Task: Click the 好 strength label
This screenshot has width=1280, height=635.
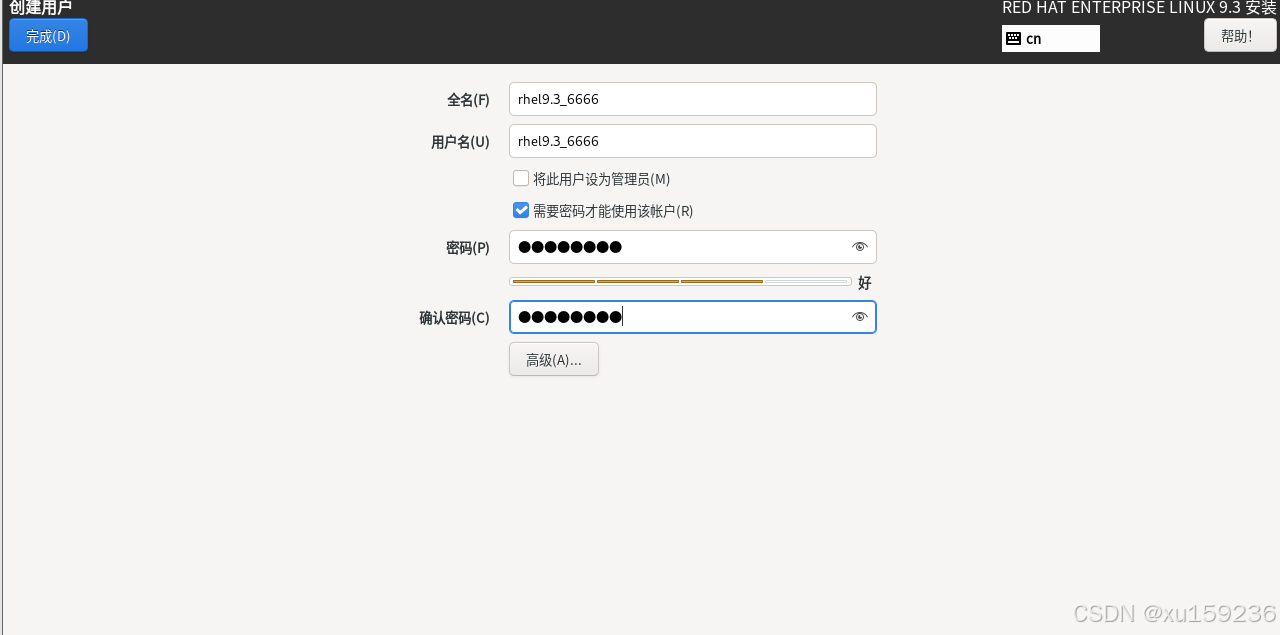Action: (865, 283)
